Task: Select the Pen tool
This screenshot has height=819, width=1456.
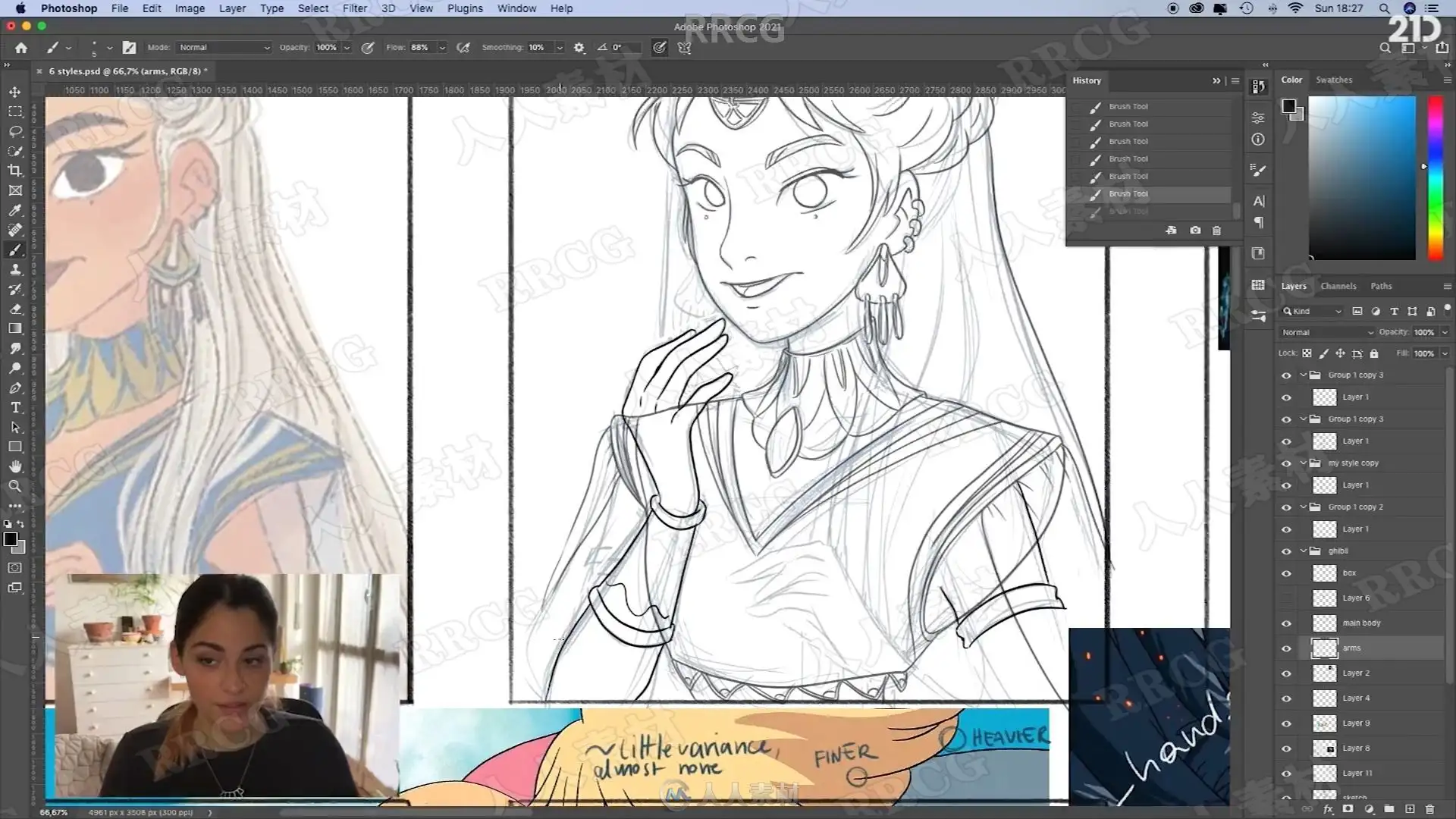Action: coord(15,388)
